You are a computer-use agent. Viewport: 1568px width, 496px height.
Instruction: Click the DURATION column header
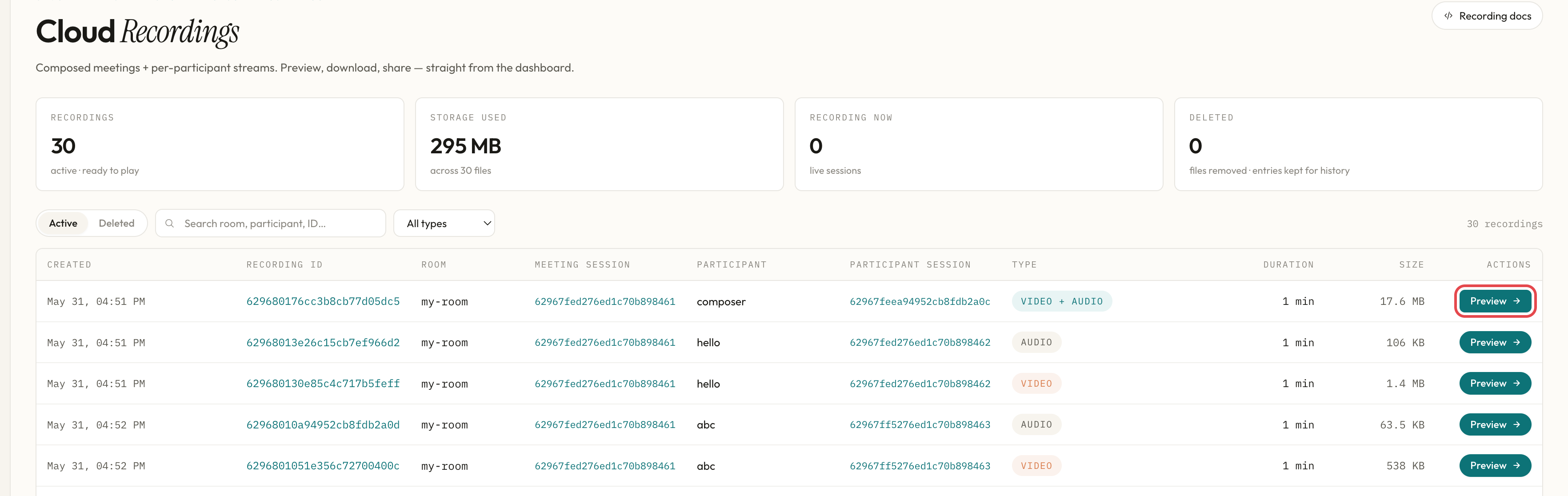1288,265
